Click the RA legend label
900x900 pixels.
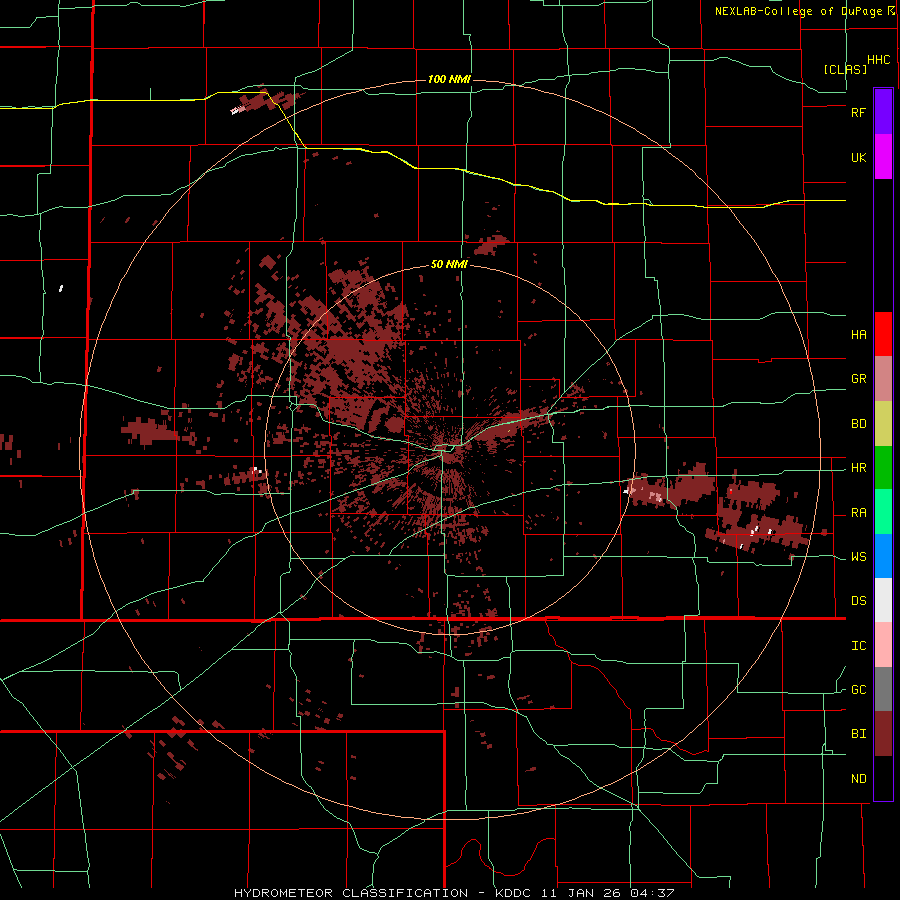(859, 513)
